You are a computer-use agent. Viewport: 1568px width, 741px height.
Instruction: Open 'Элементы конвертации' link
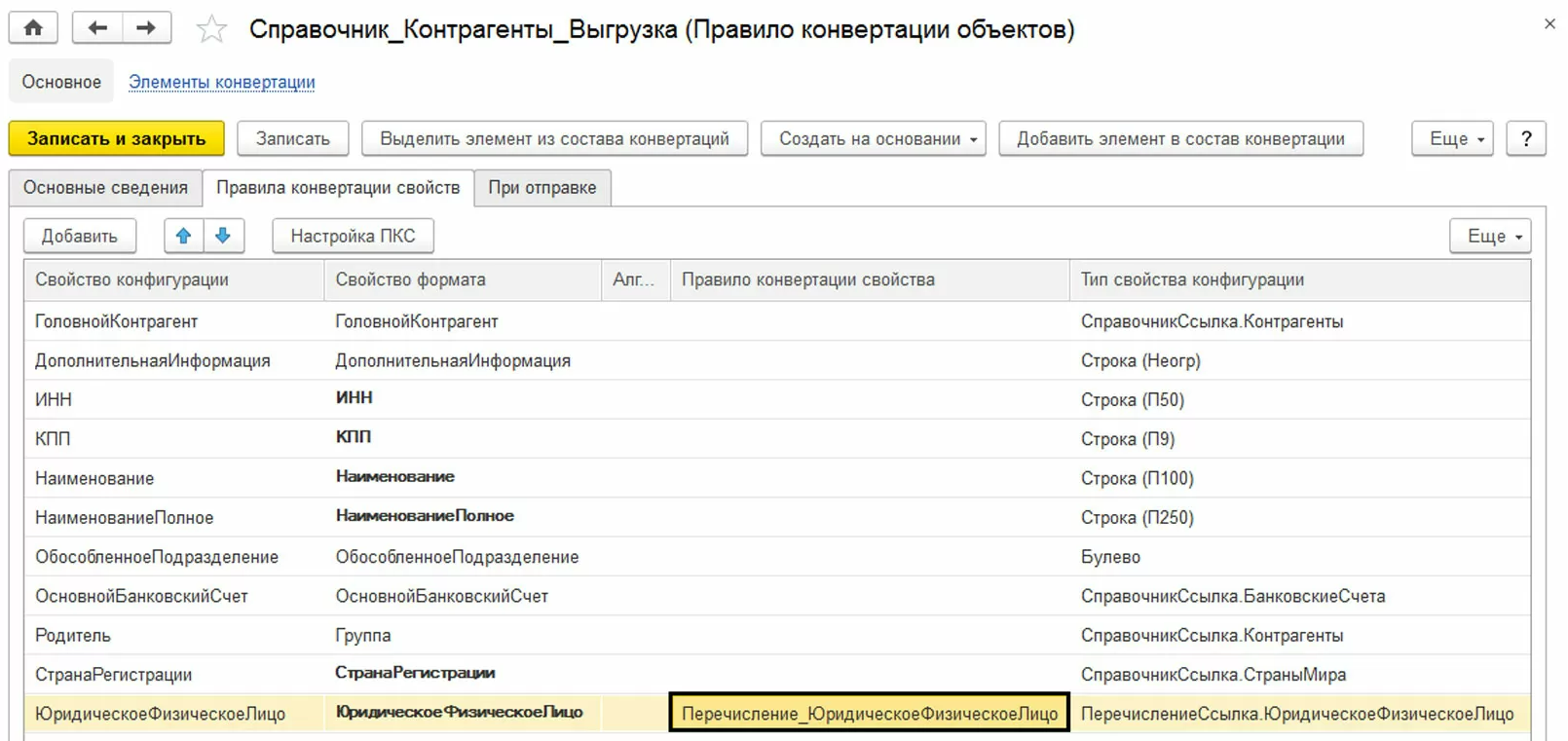pyautogui.click(x=222, y=82)
